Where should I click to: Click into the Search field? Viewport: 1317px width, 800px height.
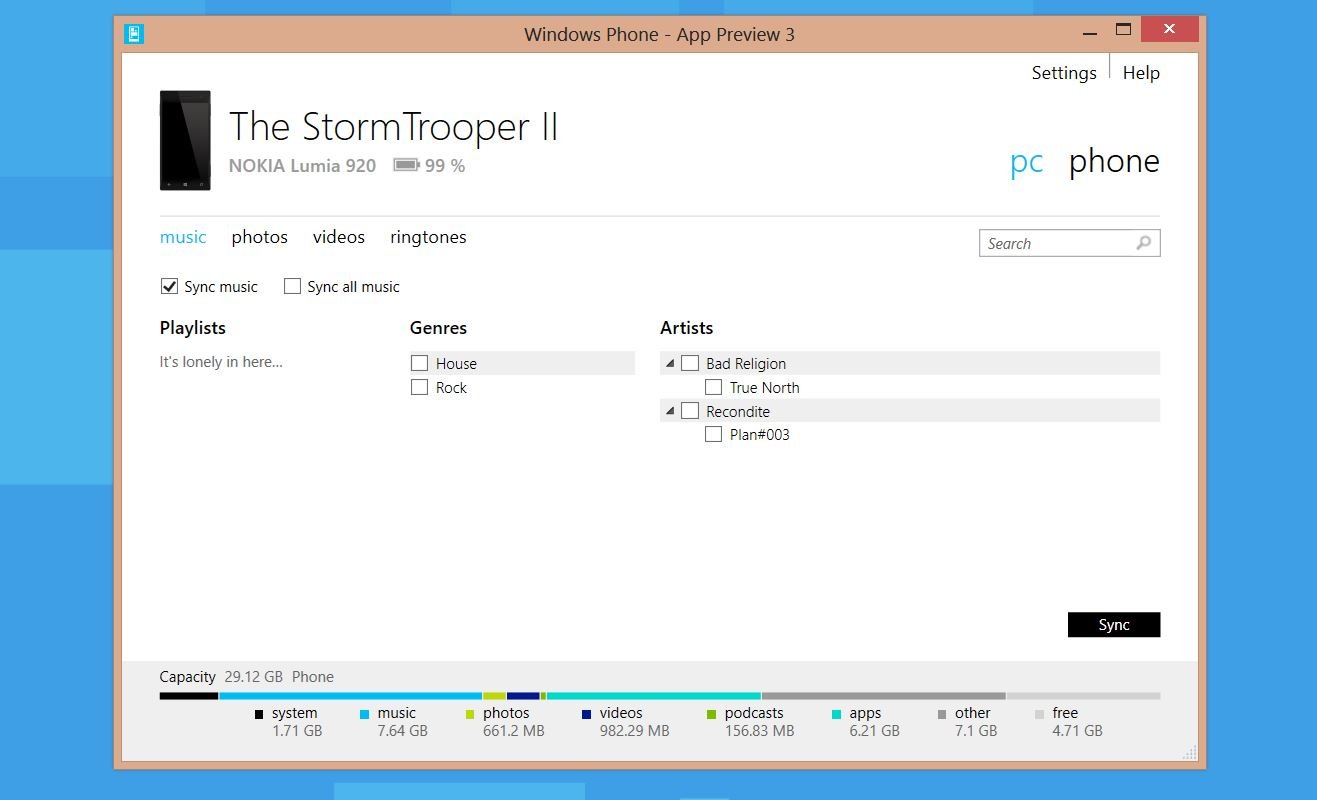[x=1069, y=243]
